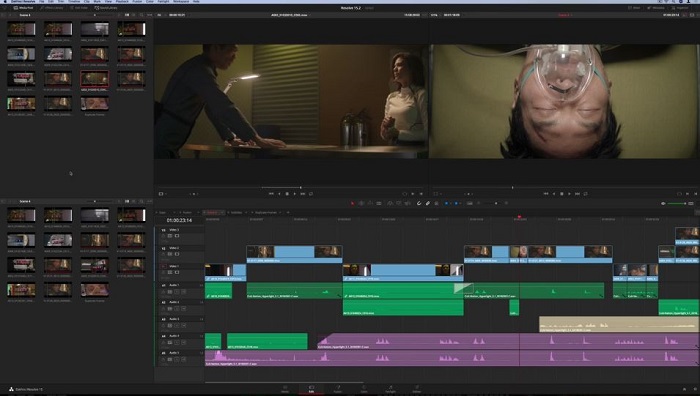This screenshot has width=700, height=396.
Task: Lock the Video 3 track
Action: 163,236
